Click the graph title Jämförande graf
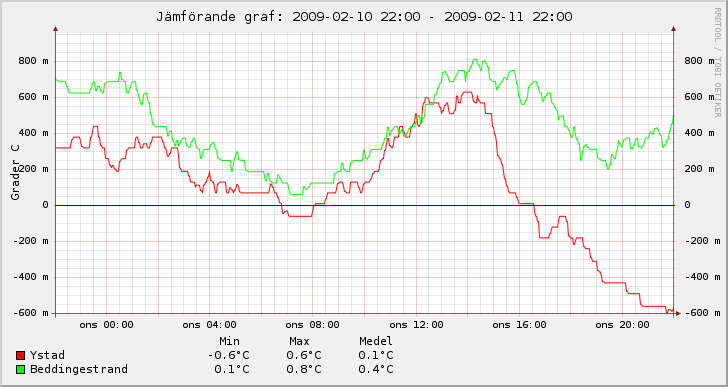The height and width of the screenshot is (387, 728). coord(364,17)
